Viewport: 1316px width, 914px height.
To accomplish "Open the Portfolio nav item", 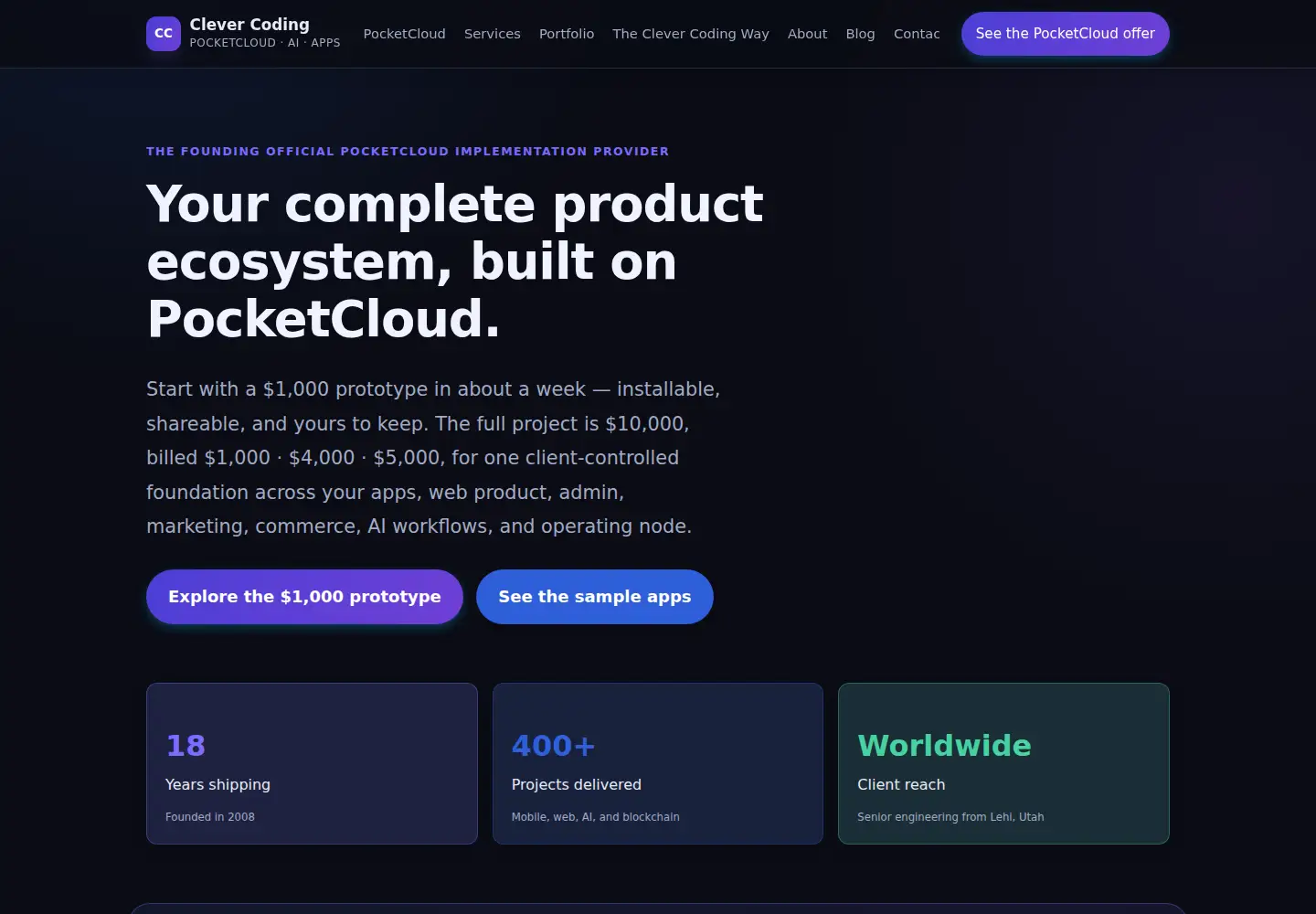I will pyautogui.click(x=567, y=34).
